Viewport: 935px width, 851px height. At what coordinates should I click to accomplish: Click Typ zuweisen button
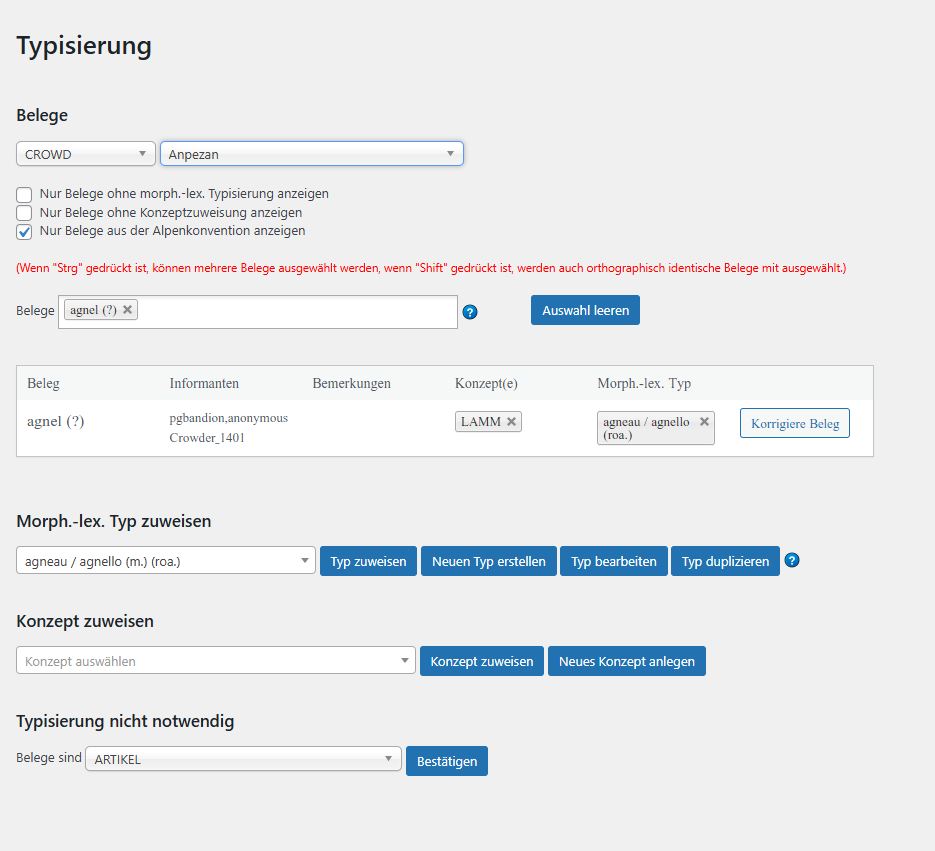pyautogui.click(x=368, y=561)
